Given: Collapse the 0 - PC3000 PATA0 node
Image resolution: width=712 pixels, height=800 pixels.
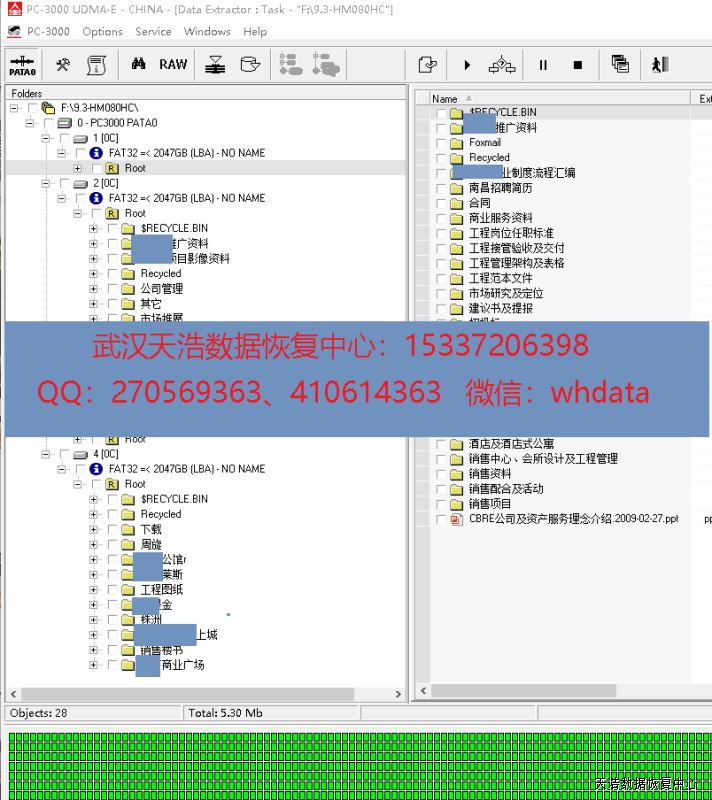Looking at the screenshot, I should pos(30,123).
